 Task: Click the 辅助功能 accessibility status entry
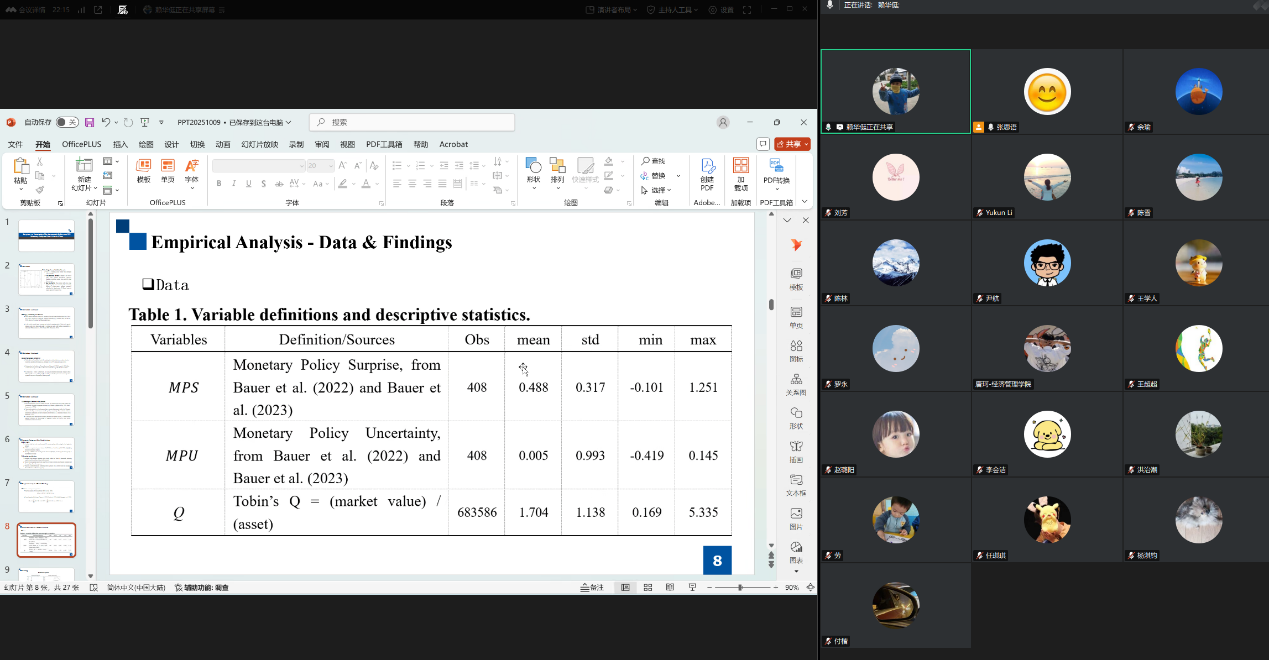click(201, 588)
